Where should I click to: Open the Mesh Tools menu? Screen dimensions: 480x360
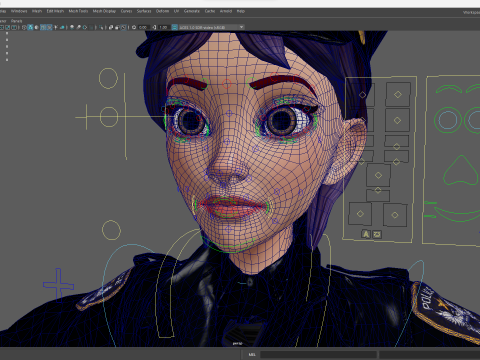(78, 11)
